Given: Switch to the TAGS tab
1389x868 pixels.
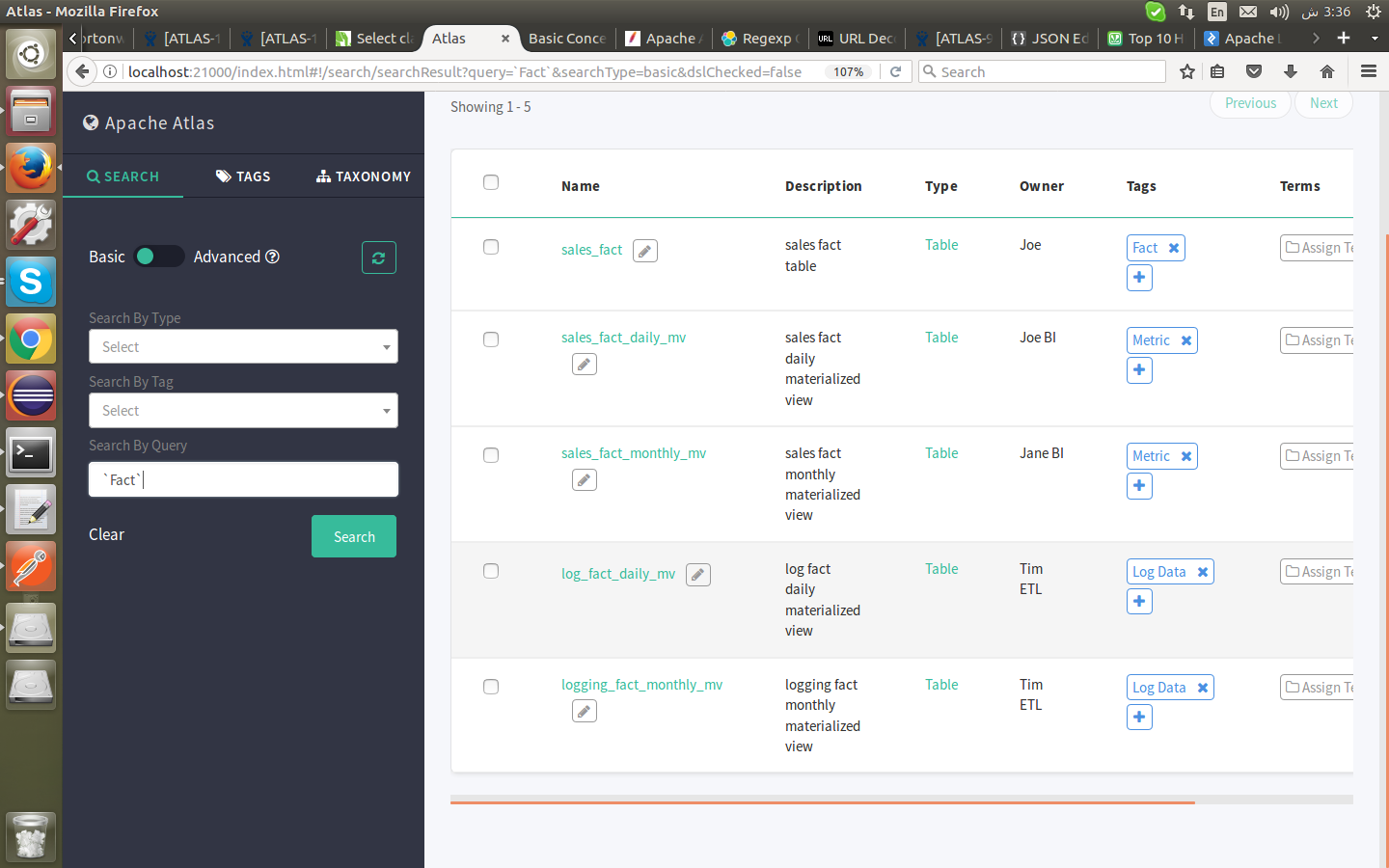Looking at the screenshot, I should (x=243, y=176).
